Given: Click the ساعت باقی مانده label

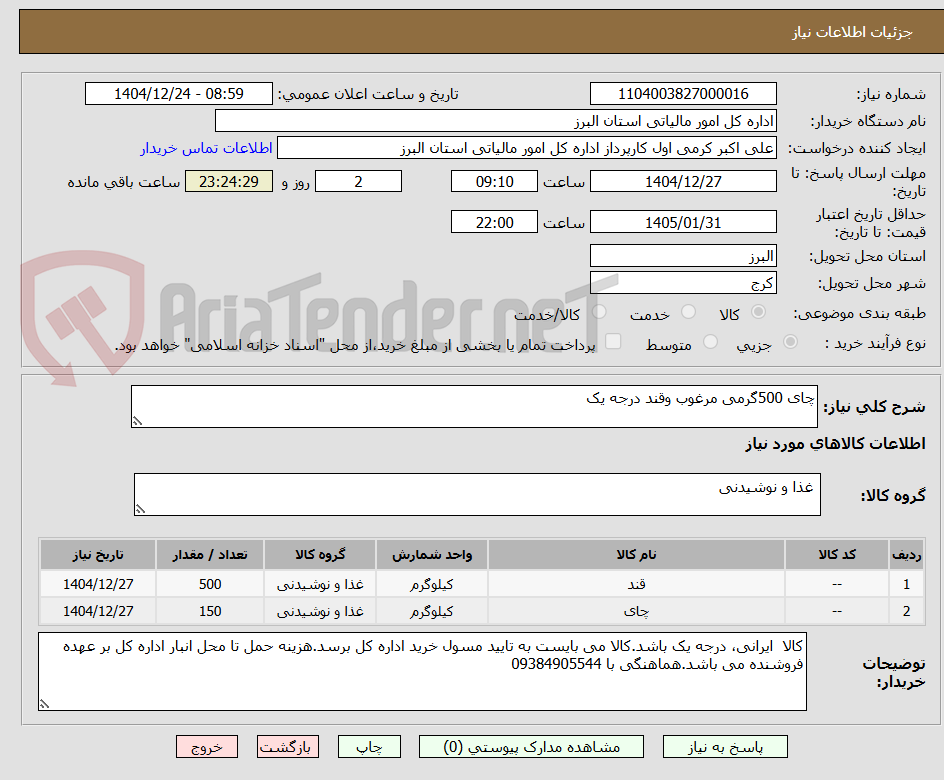Looking at the screenshot, I should click(123, 182).
